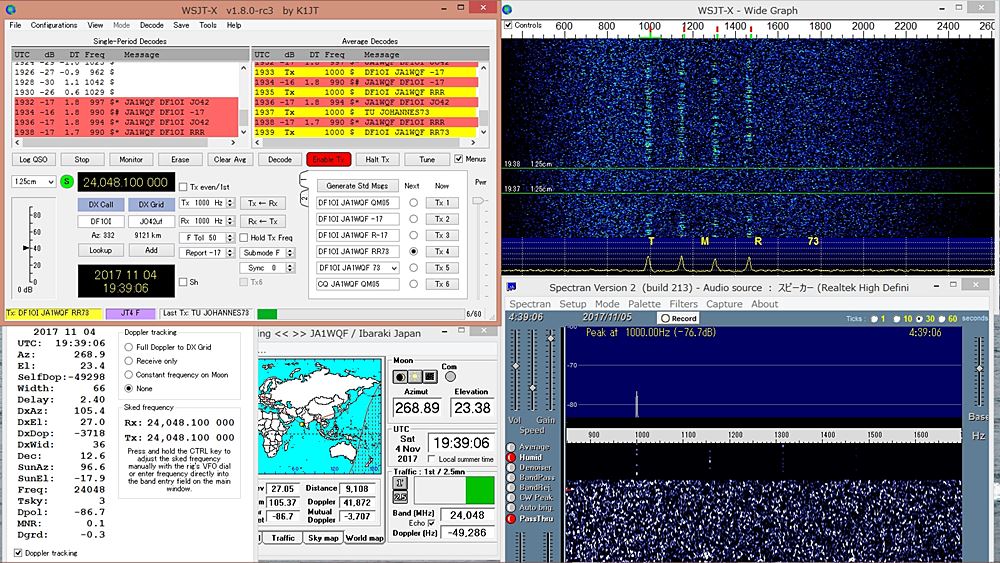Click the Tx 4 Now button
This screenshot has height=563, width=1000.
click(442, 251)
